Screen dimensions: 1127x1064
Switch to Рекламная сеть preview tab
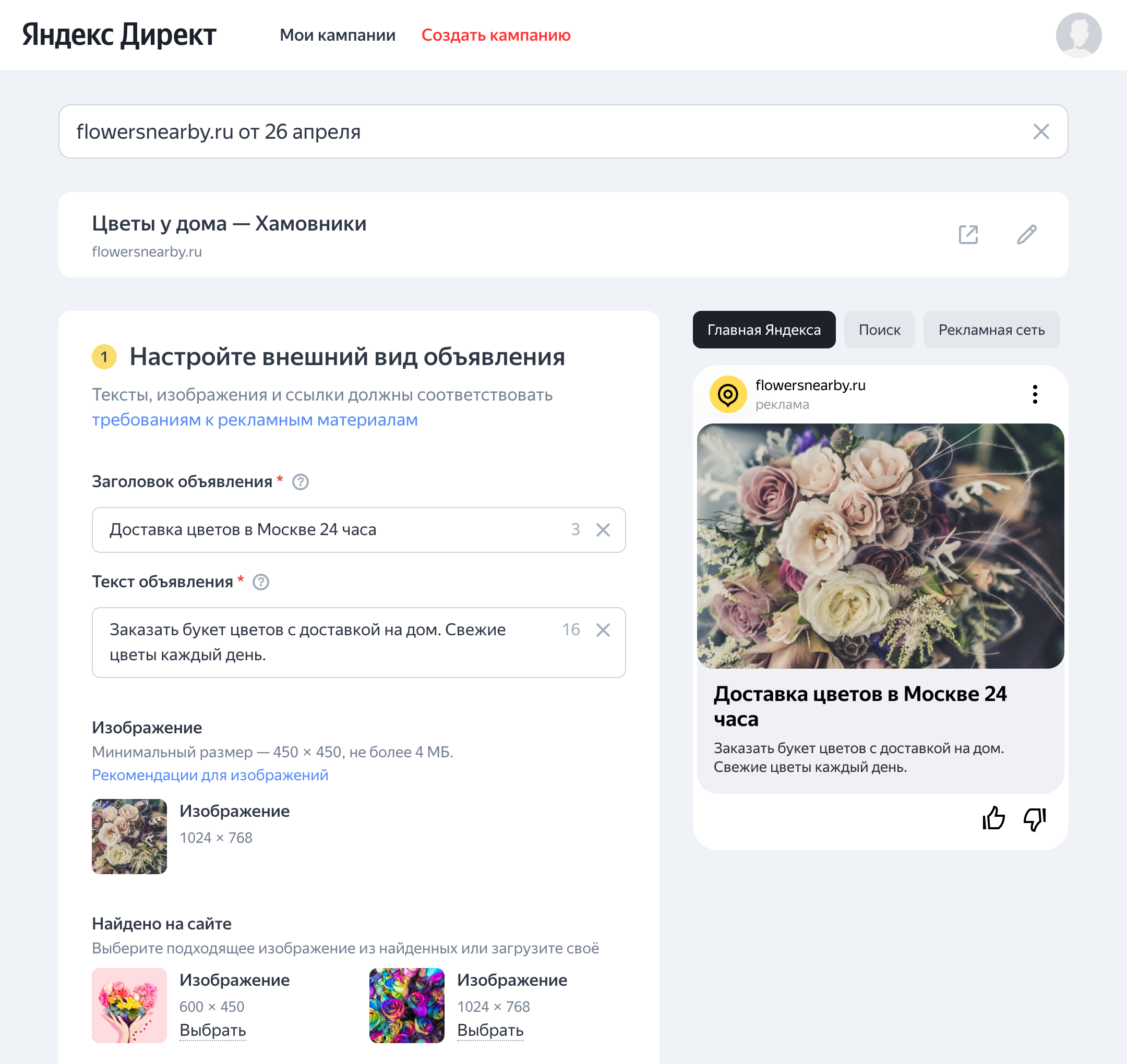click(x=991, y=330)
